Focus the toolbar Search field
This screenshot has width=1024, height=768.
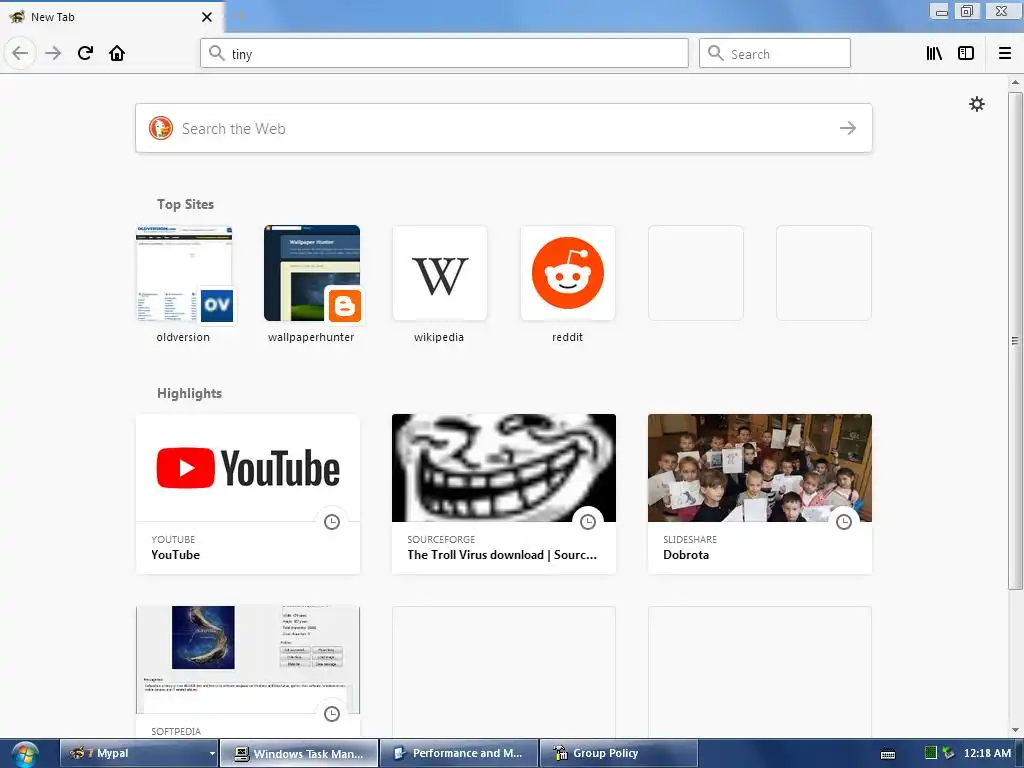tap(775, 53)
